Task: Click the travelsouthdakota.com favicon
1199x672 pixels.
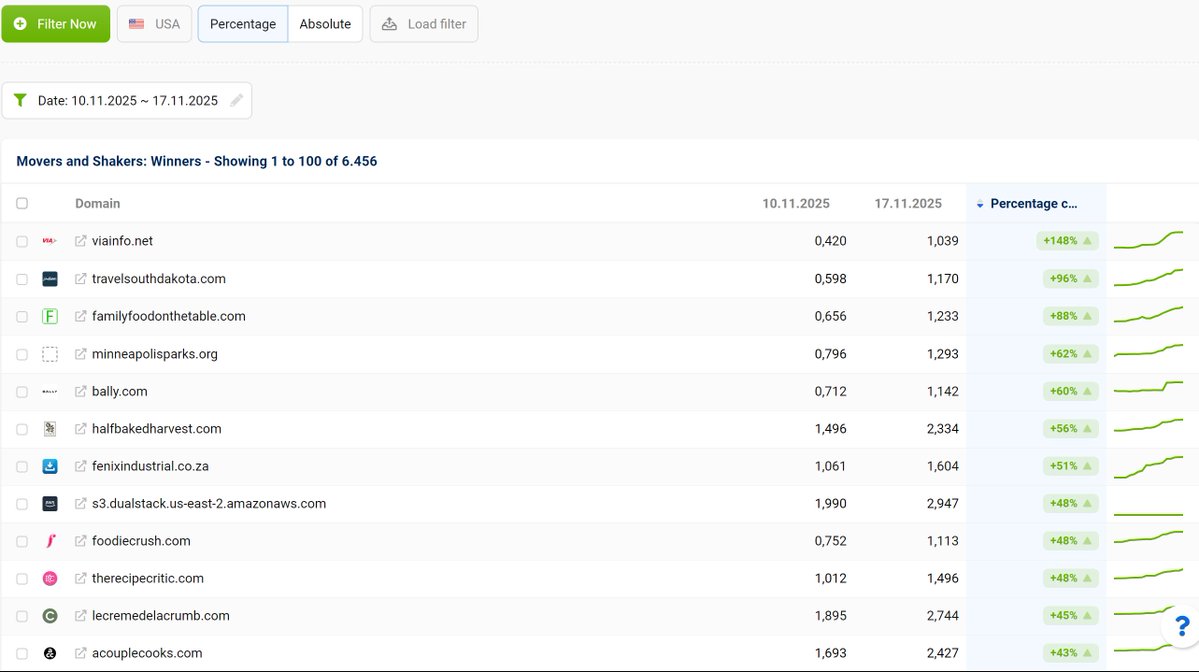Action: click(50, 279)
